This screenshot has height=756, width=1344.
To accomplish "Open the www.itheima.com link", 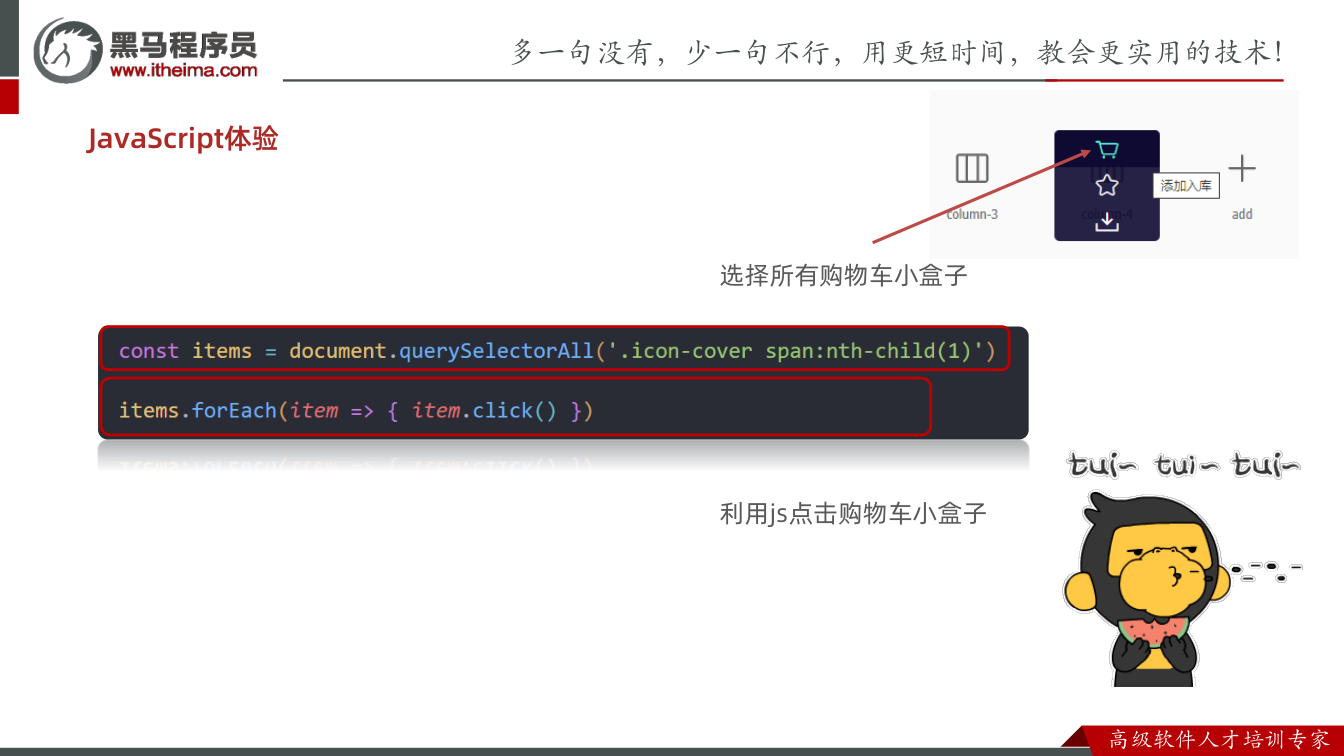I will click(x=183, y=70).
